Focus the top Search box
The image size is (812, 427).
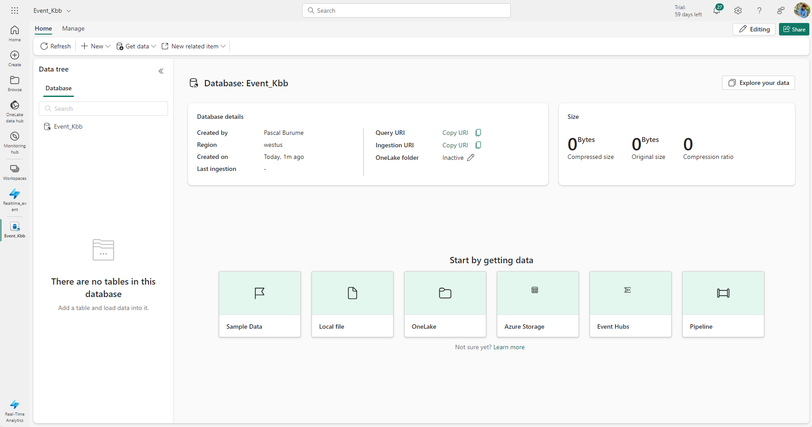point(407,10)
